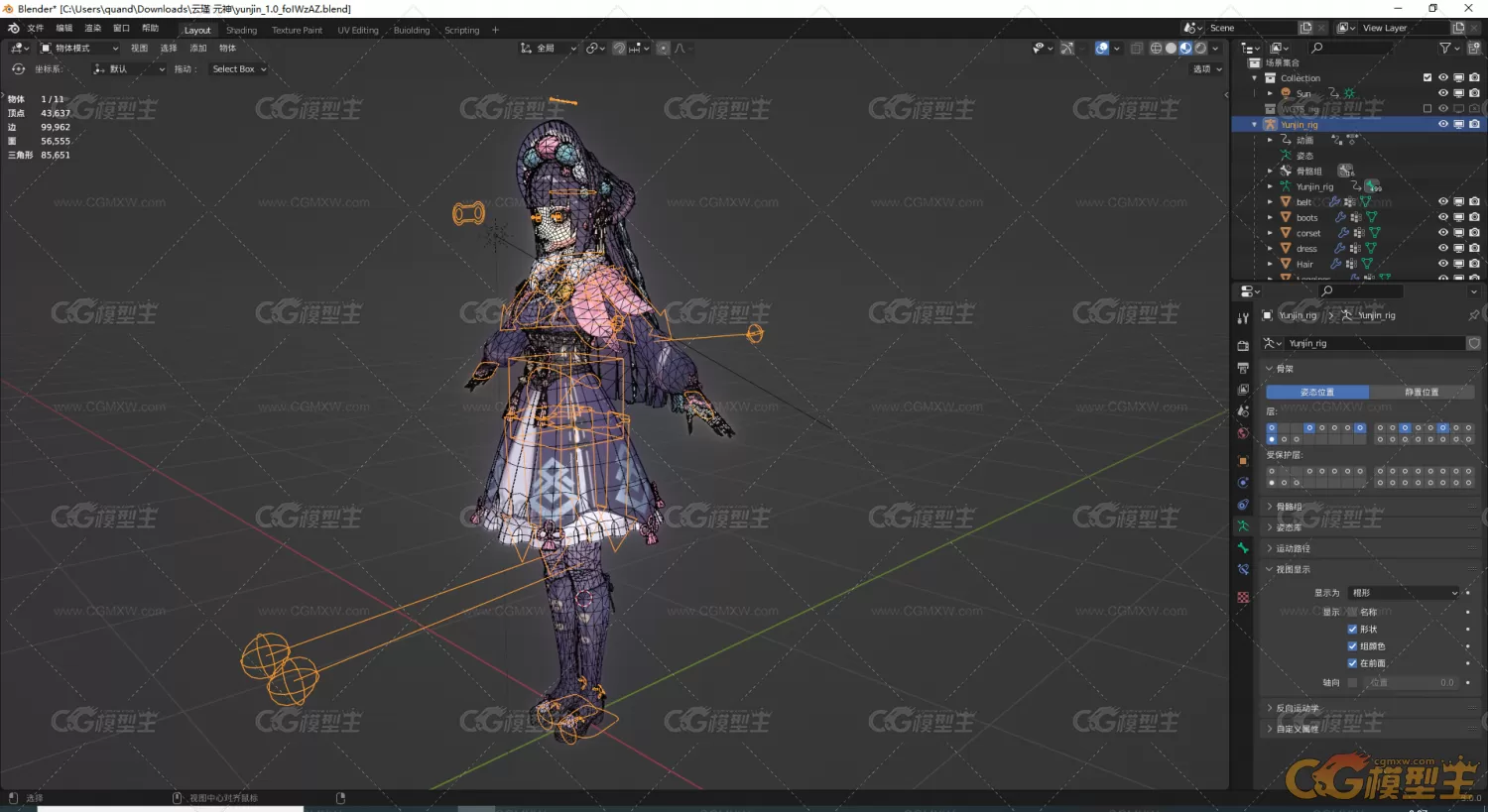Open the Bone properties tab icon
Screen dimensions: 1488x812
click(x=1243, y=548)
